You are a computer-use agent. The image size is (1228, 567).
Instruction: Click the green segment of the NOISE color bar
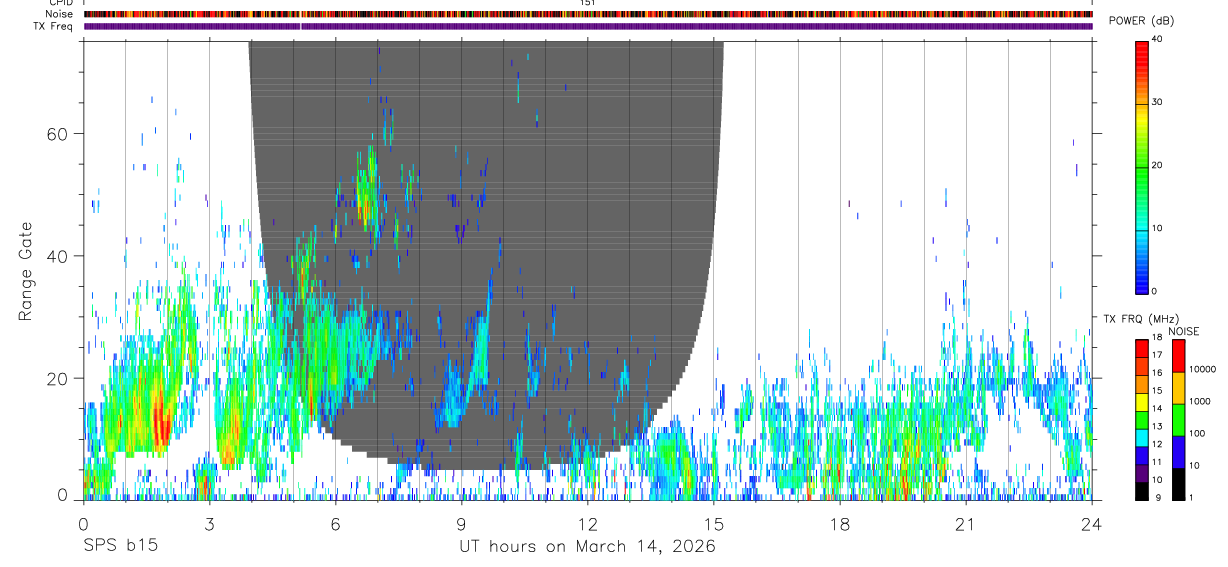tap(1178, 420)
